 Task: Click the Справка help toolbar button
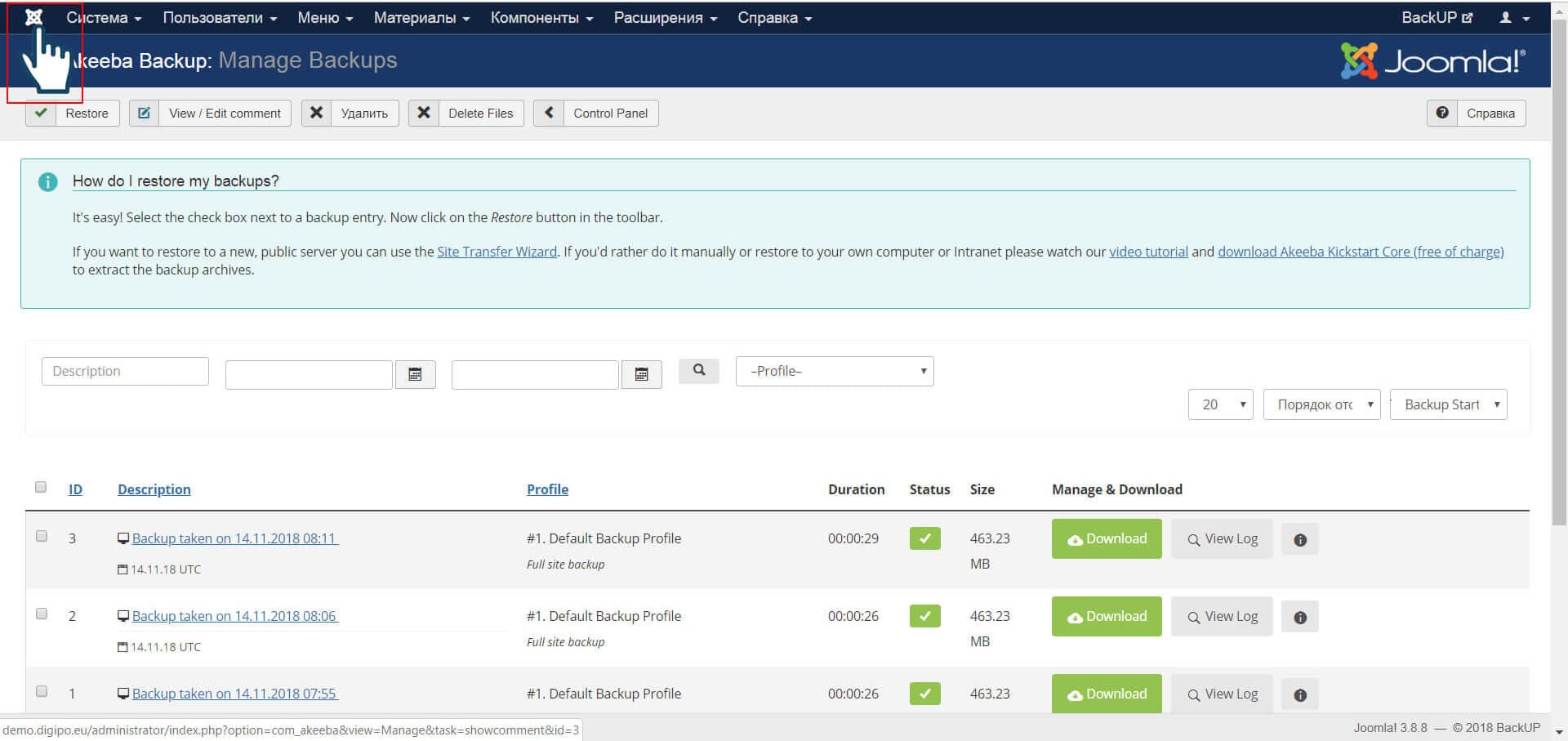point(1477,113)
